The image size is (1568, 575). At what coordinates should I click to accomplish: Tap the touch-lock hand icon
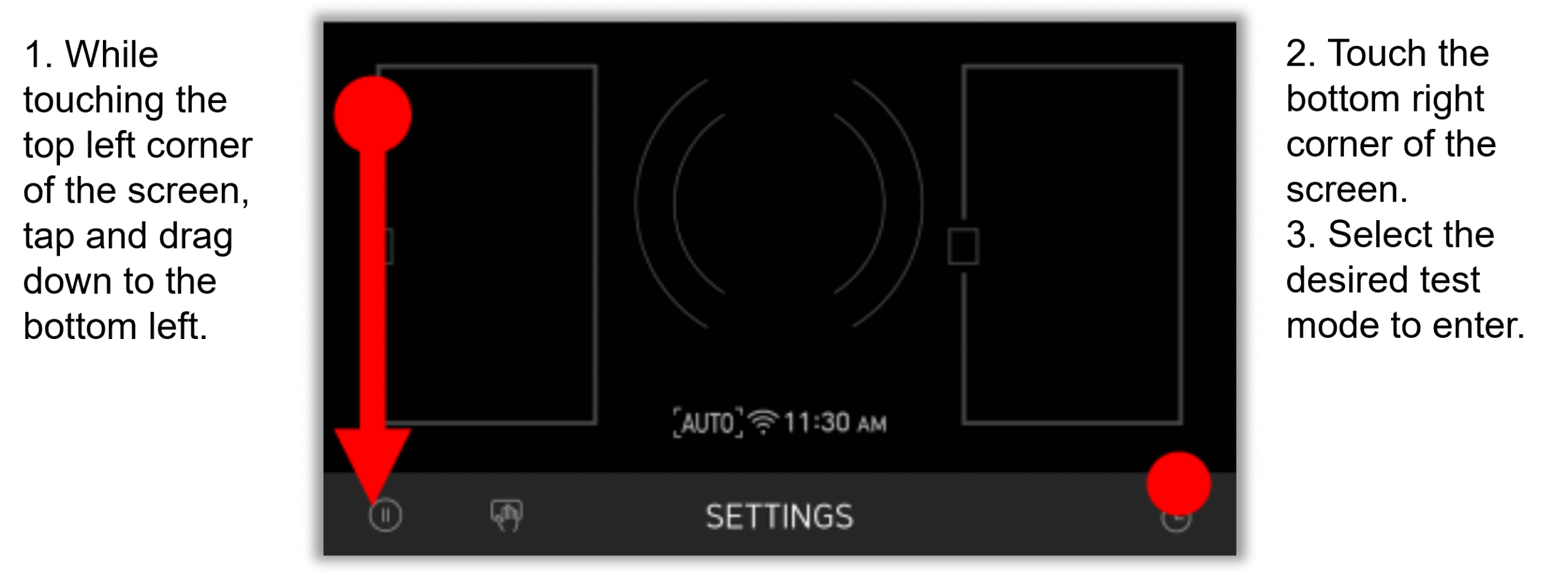507,515
